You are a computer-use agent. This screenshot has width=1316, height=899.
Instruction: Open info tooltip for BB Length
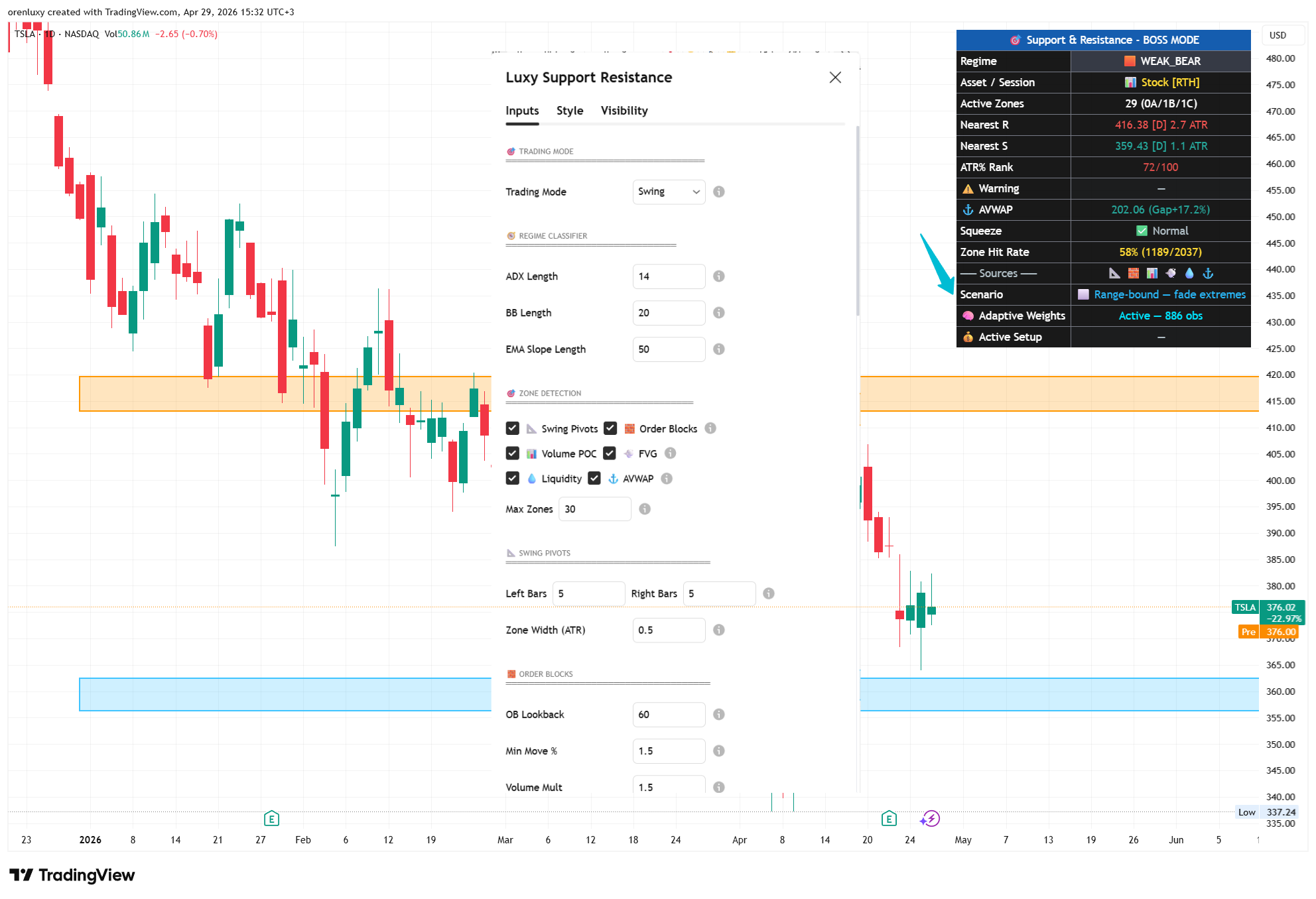tap(718, 313)
